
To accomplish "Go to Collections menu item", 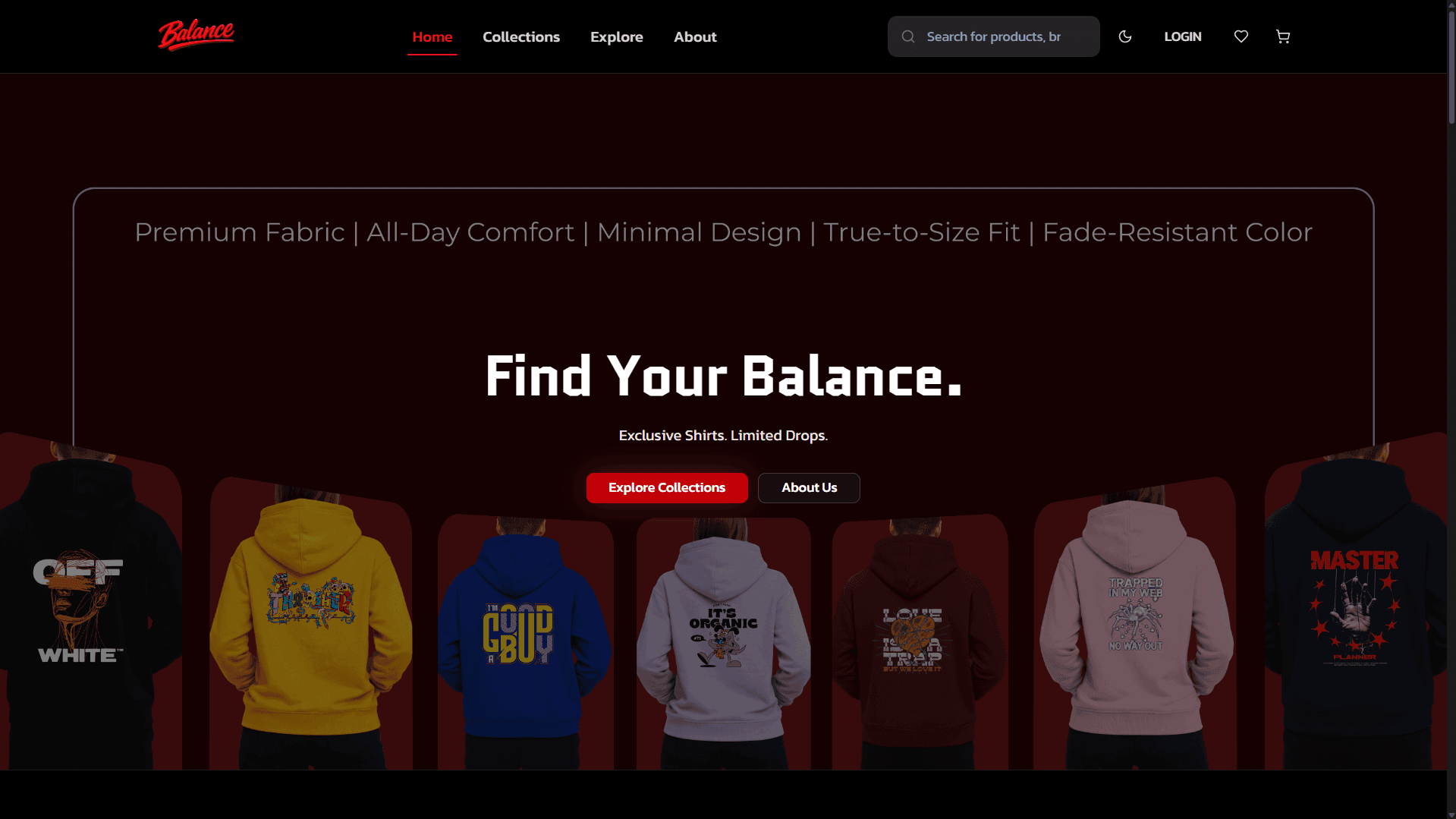I will [x=521, y=36].
